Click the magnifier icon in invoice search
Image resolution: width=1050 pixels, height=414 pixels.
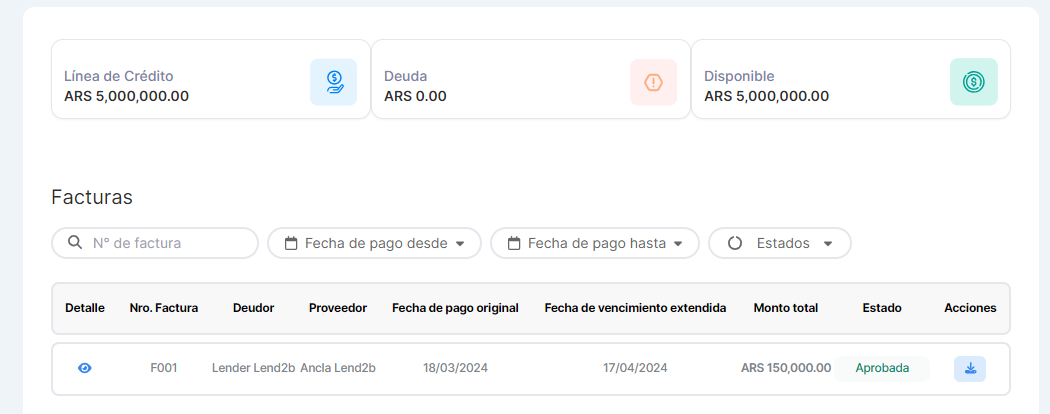(x=75, y=243)
